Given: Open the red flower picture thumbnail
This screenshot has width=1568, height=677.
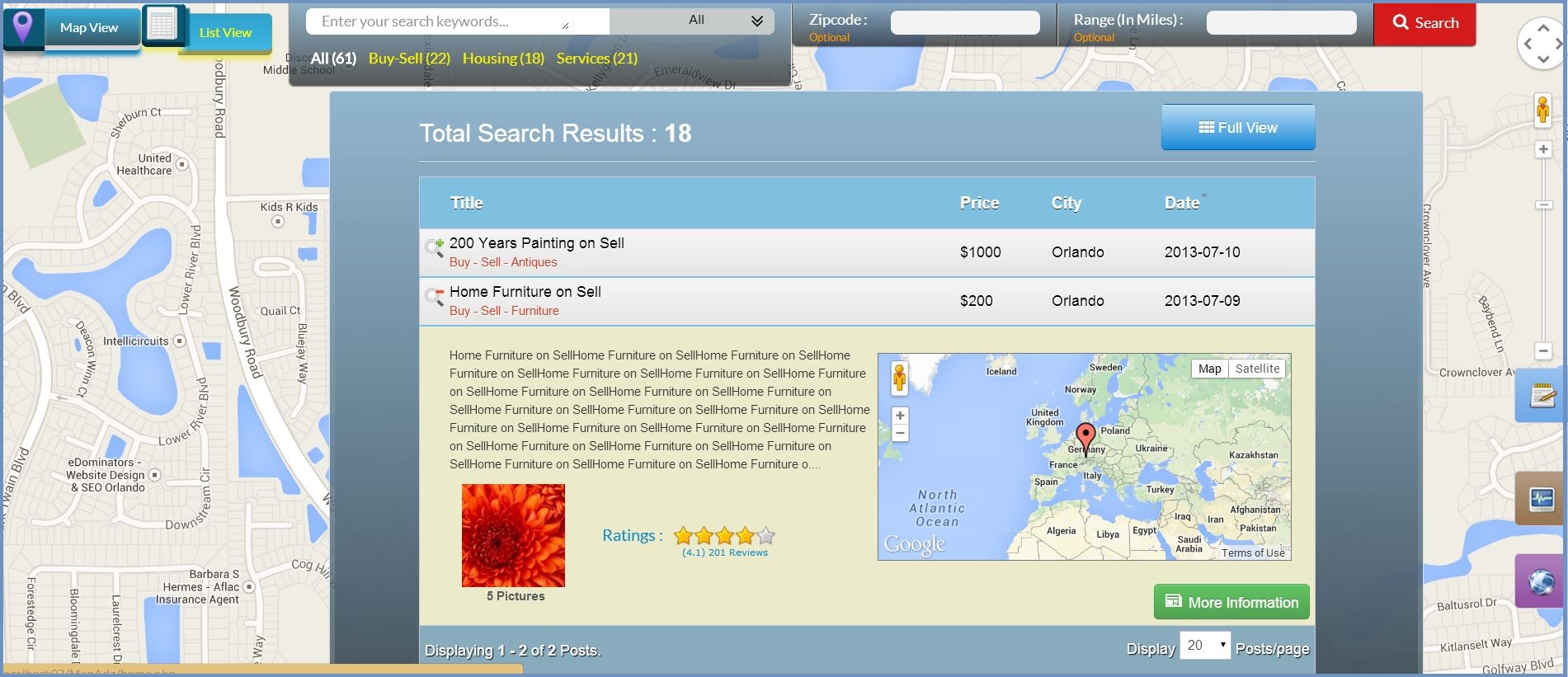Looking at the screenshot, I should (x=513, y=535).
